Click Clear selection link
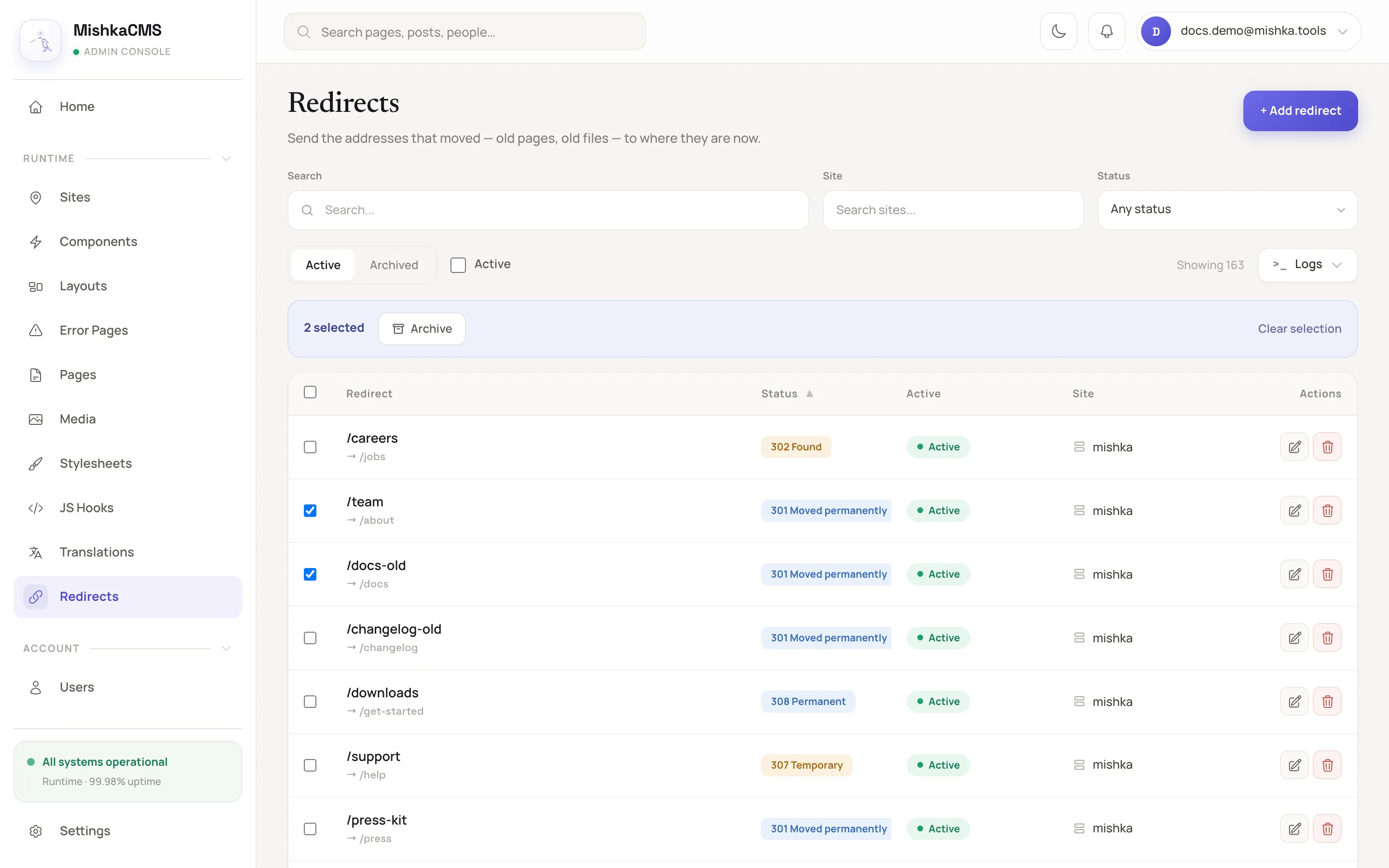Screen dimensions: 1389x868 pos(1299,328)
